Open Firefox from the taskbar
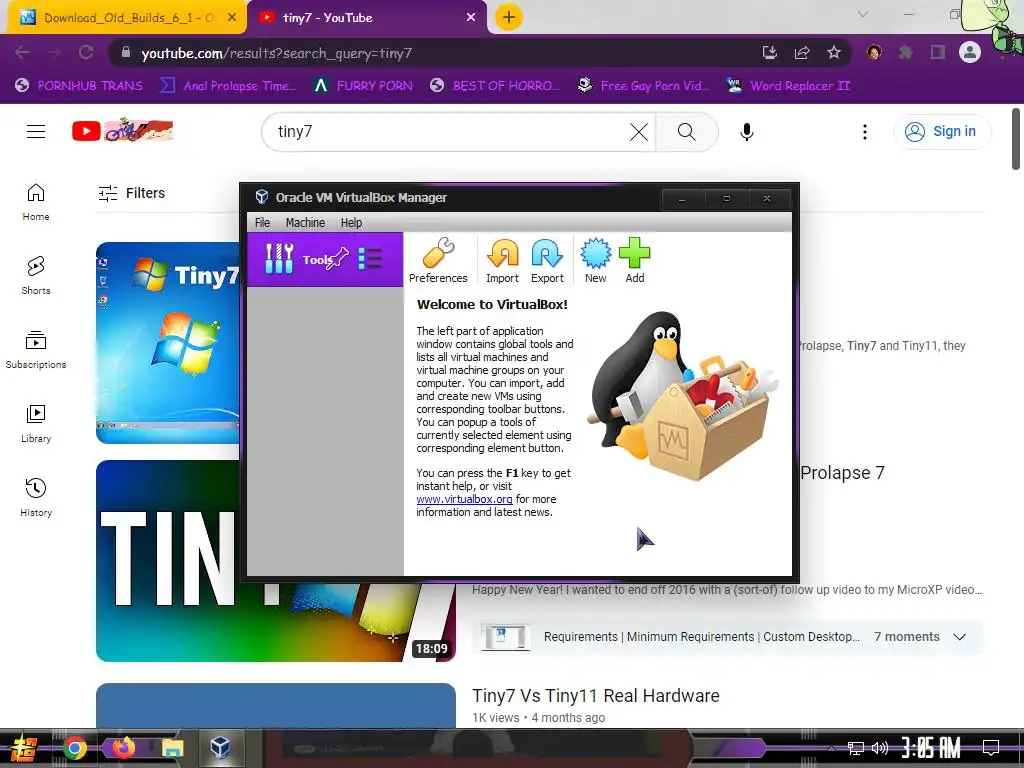 click(x=123, y=748)
